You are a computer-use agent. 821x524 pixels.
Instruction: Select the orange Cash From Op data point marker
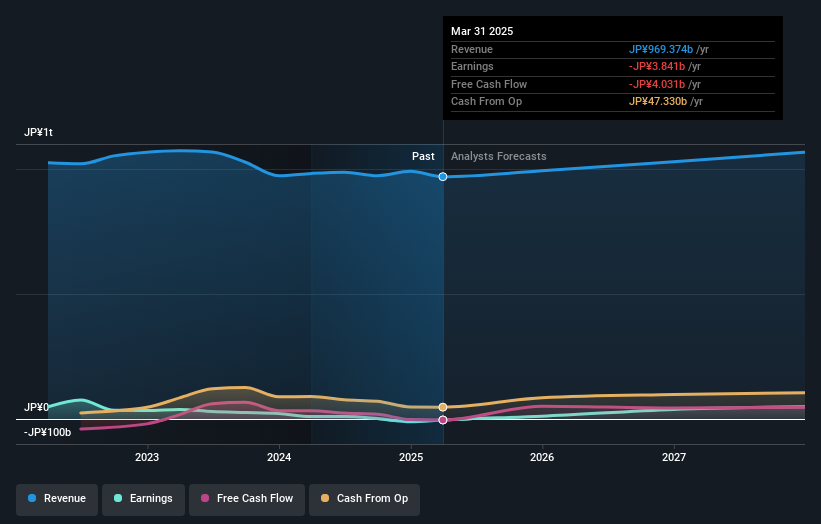click(443, 407)
